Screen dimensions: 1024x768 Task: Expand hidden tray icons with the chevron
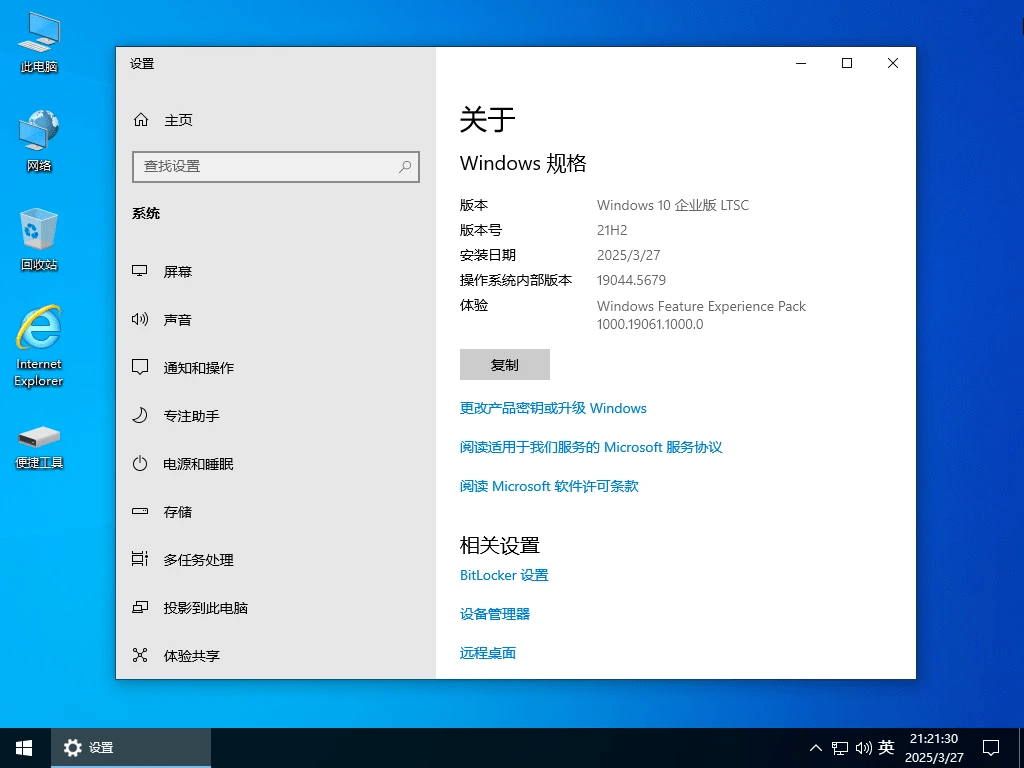click(816, 747)
